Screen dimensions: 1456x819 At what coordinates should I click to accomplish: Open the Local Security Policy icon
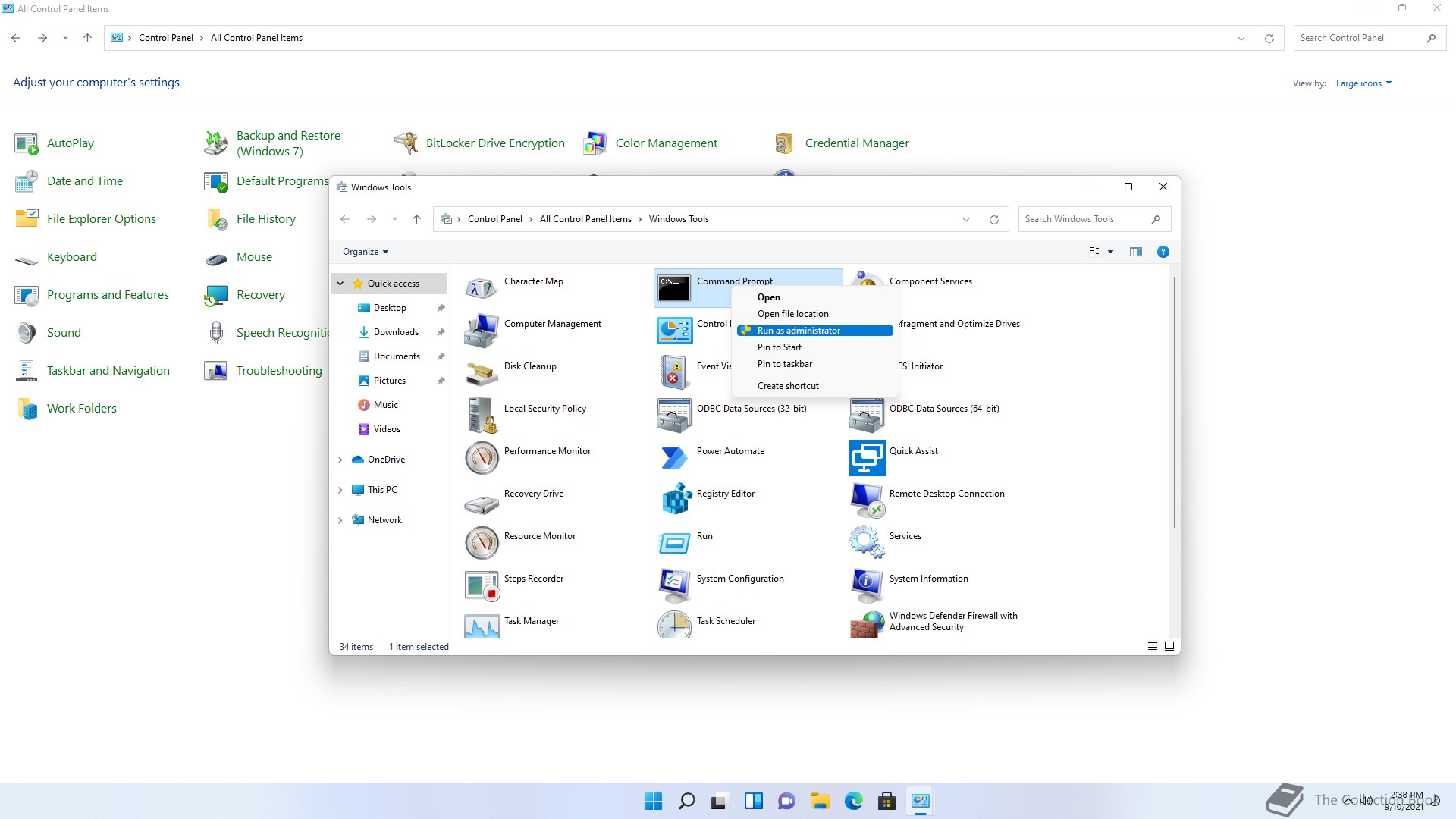coord(482,416)
